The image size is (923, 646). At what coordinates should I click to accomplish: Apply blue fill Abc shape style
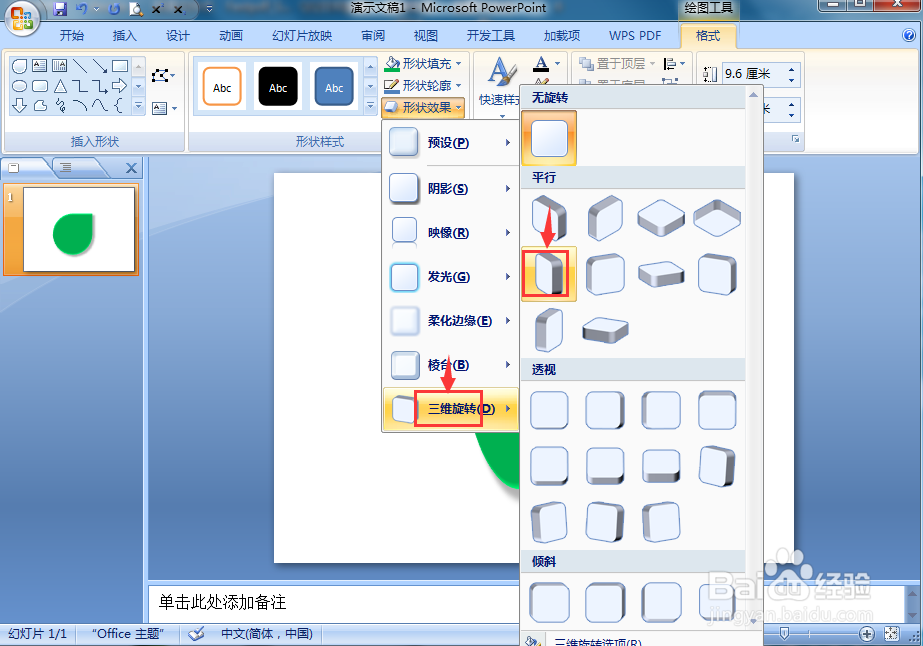point(334,87)
